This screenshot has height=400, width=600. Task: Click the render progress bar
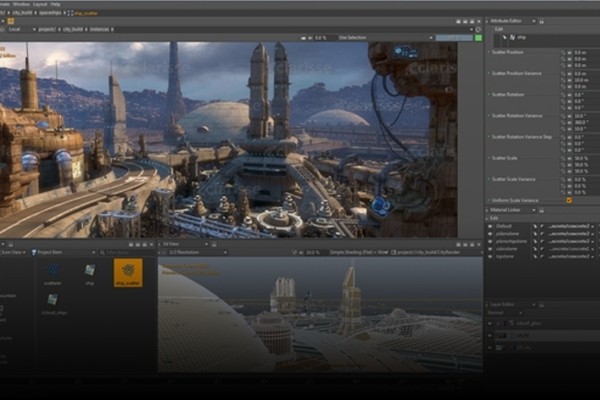coord(454,38)
